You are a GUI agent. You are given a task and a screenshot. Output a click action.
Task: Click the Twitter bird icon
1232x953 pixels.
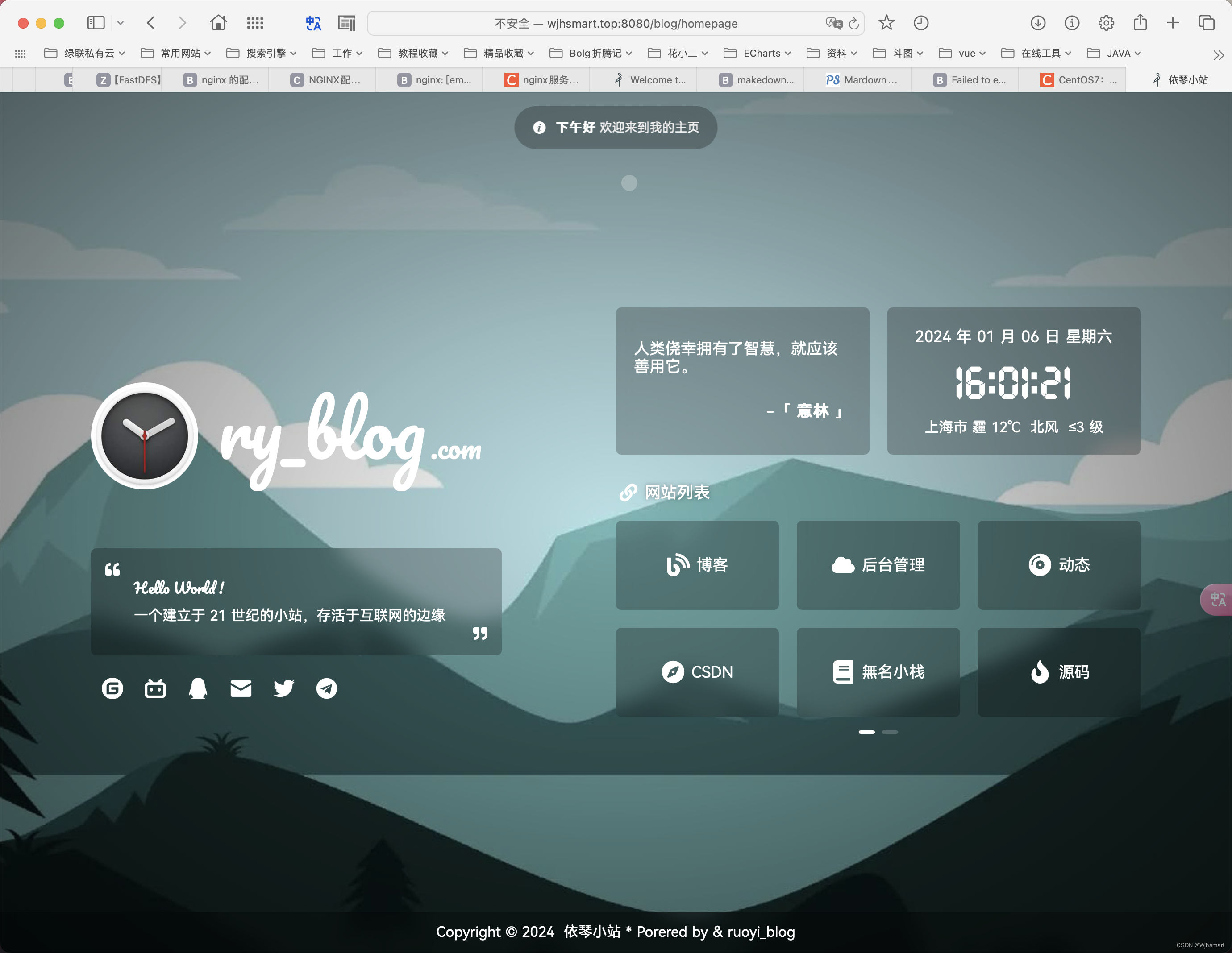284,688
